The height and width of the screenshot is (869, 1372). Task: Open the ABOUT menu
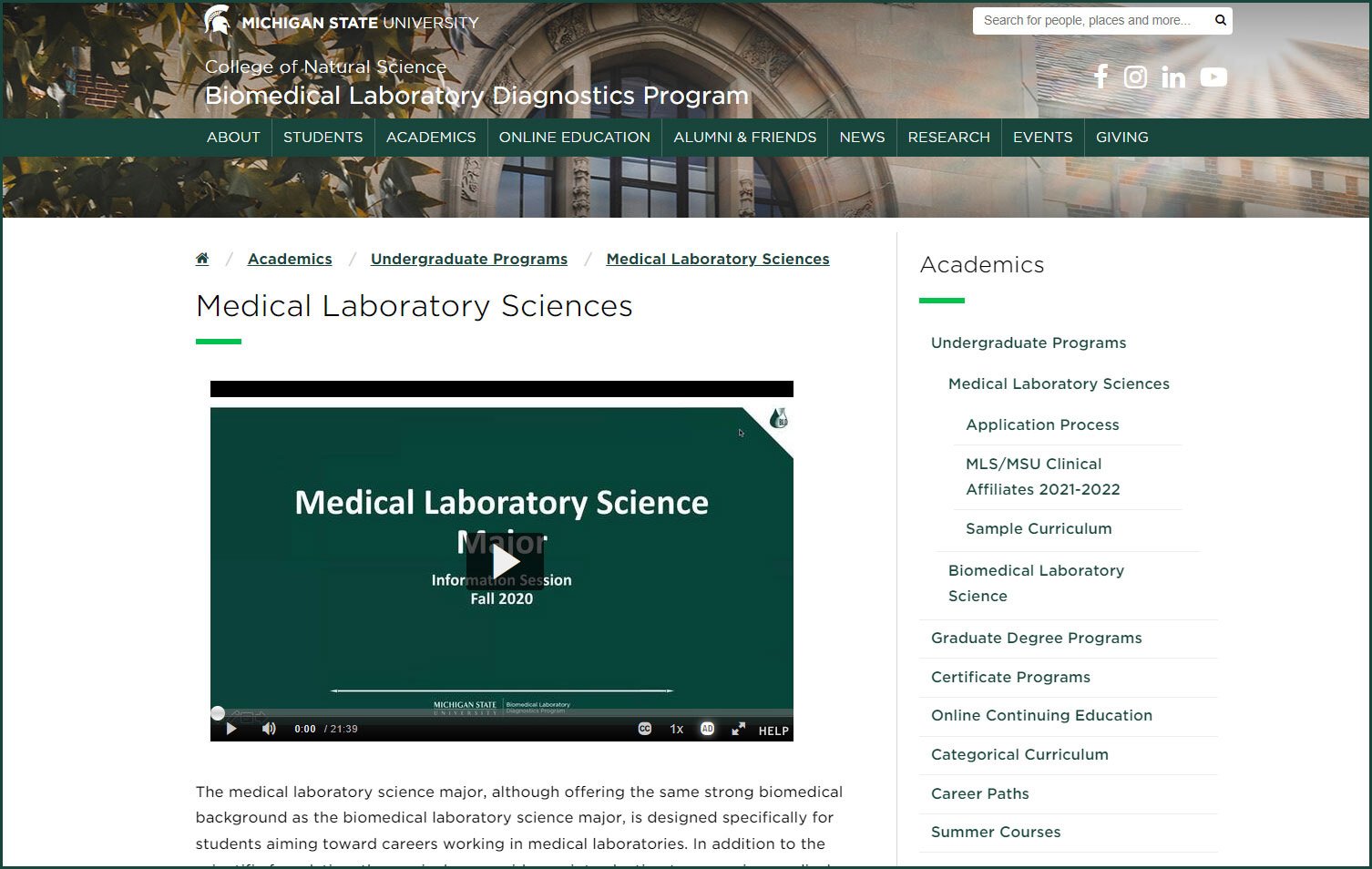tap(233, 138)
